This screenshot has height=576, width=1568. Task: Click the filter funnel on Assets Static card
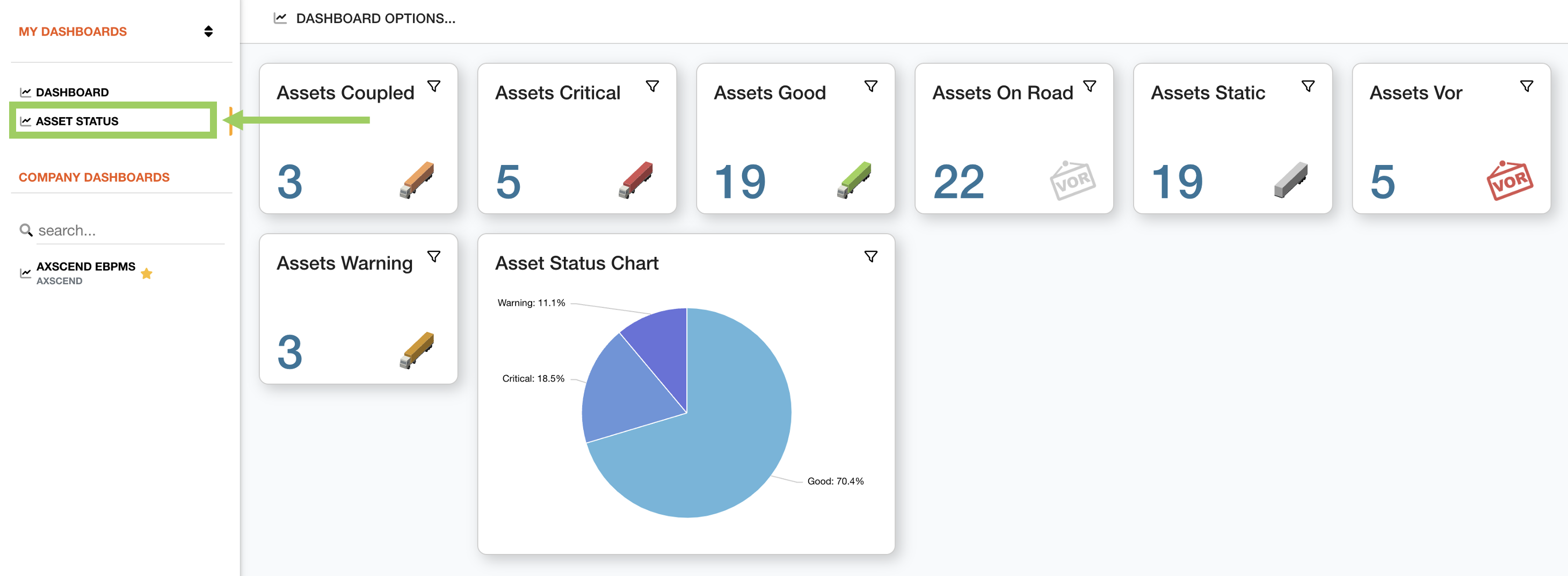[x=1308, y=87]
